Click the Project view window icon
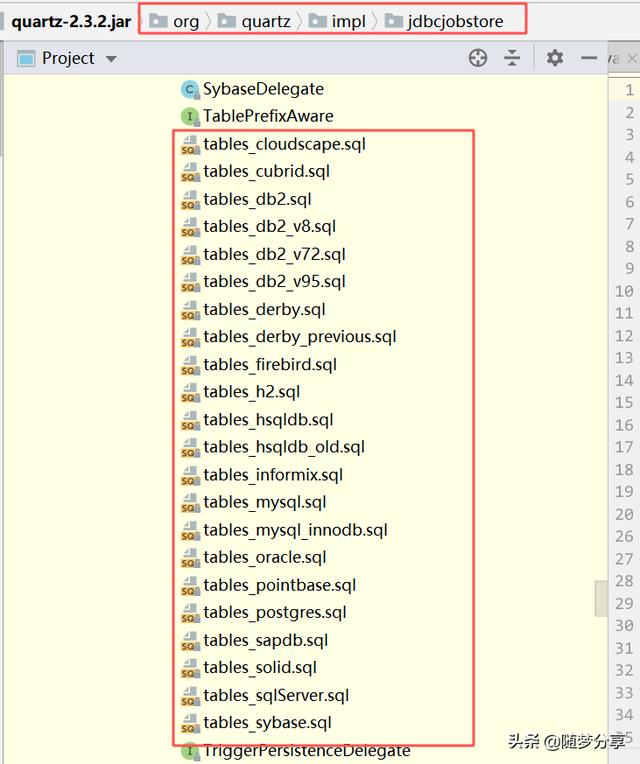The height and width of the screenshot is (764, 640). tap(26, 58)
